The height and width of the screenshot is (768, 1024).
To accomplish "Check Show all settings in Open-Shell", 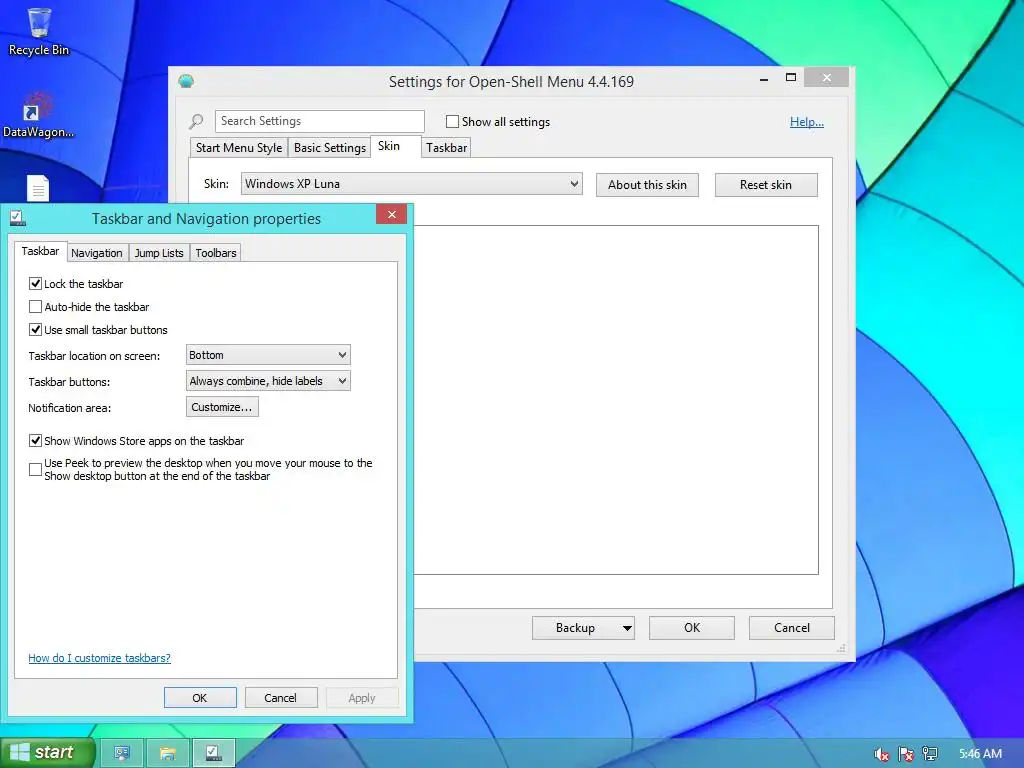I will [452, 121].
